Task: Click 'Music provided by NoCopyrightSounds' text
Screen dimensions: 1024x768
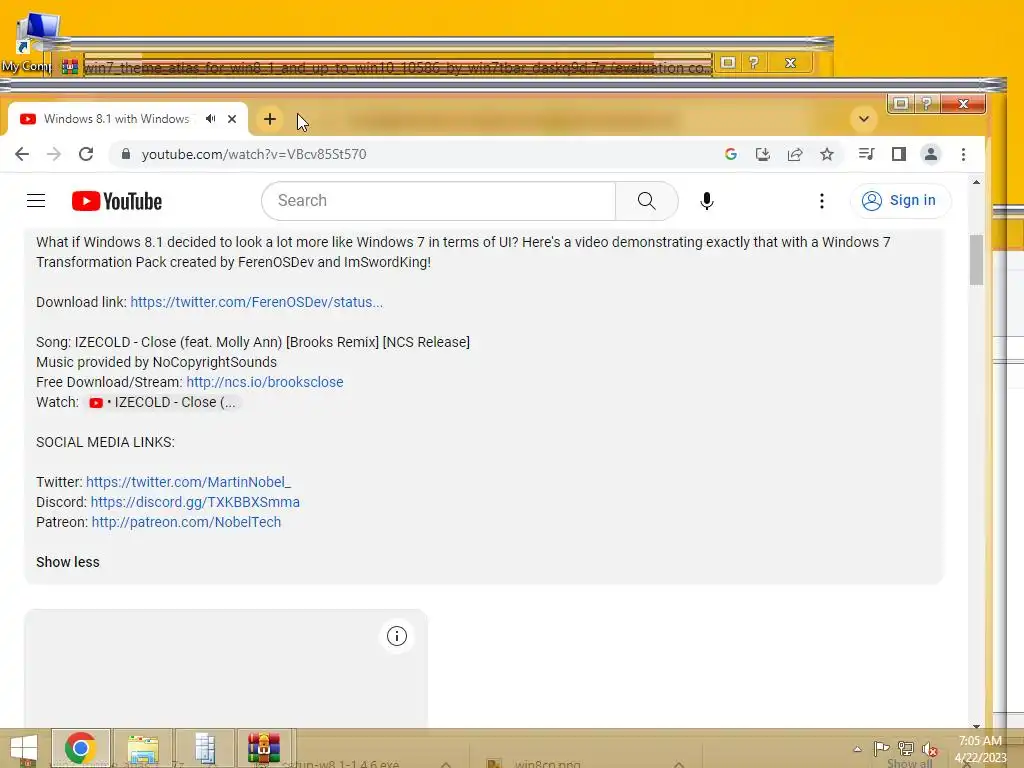Action: [156, 362]
